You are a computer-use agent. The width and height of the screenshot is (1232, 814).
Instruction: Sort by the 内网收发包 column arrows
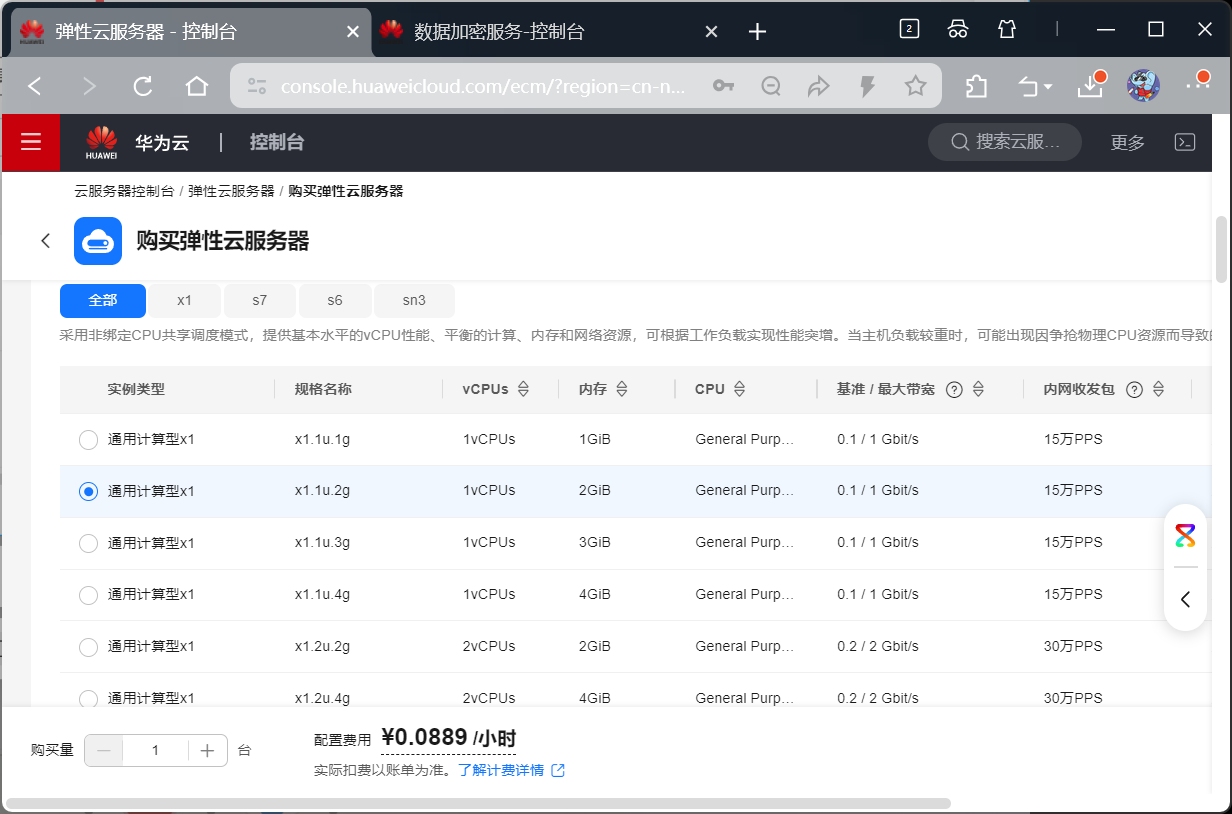(1159, 389)
